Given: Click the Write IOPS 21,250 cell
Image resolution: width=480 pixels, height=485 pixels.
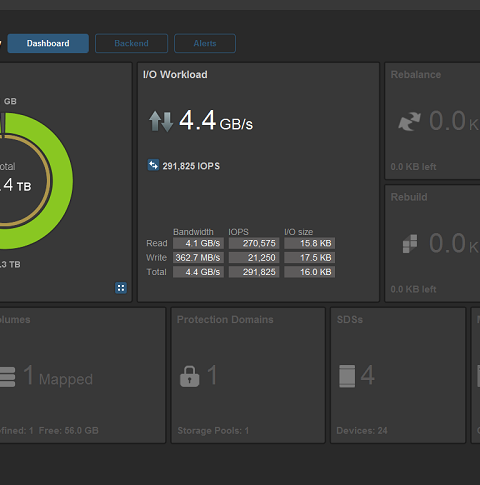Looking at the screenshot, I should (254, 258).
